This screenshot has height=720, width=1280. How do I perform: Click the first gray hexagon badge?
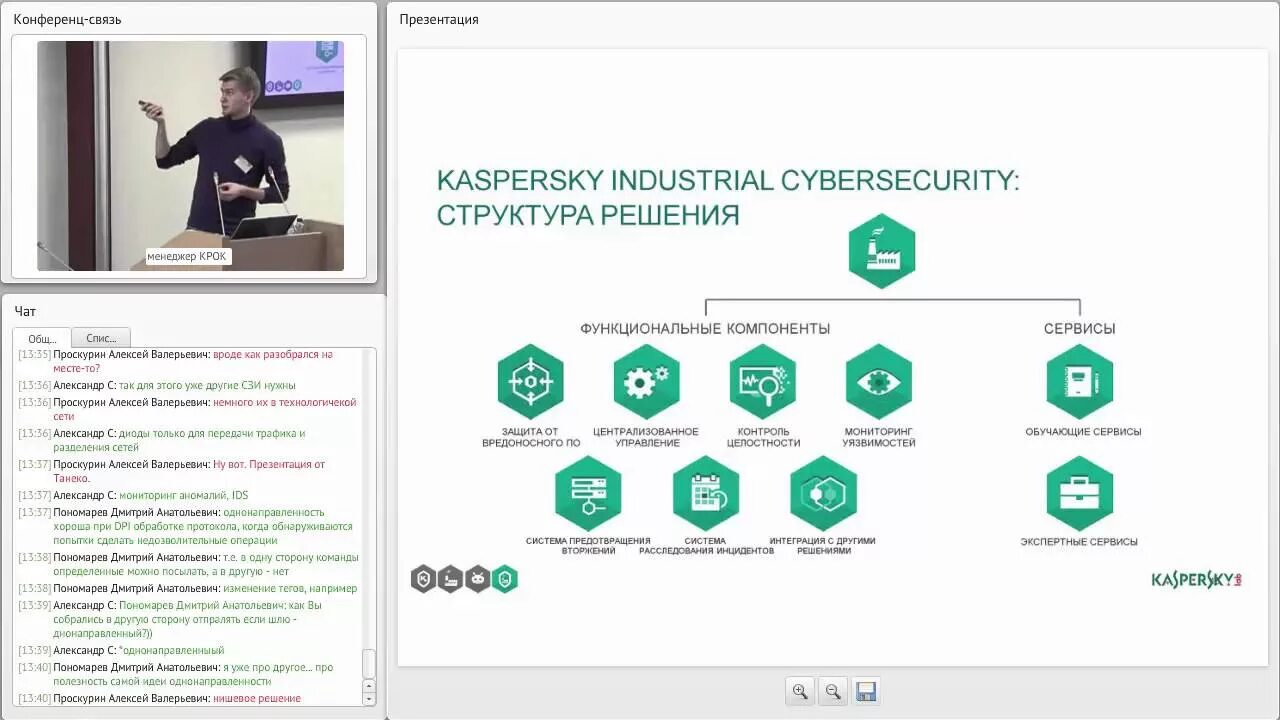424,579
